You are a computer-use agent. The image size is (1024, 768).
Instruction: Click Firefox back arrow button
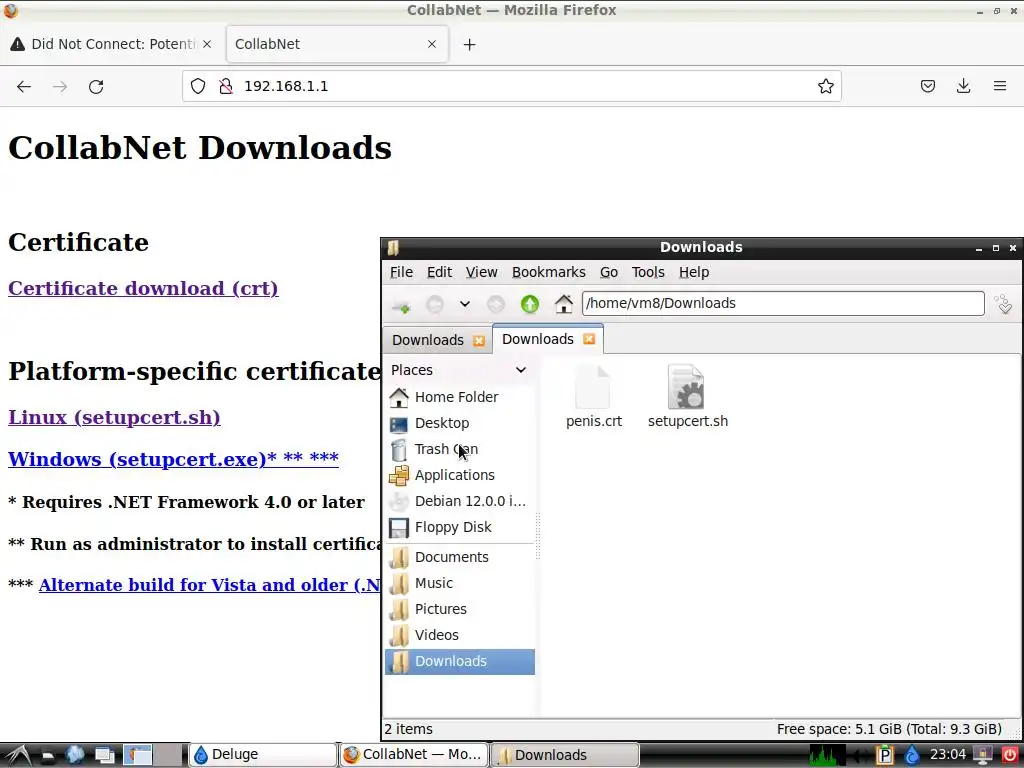pyautogui.click(x=24, y=86)
